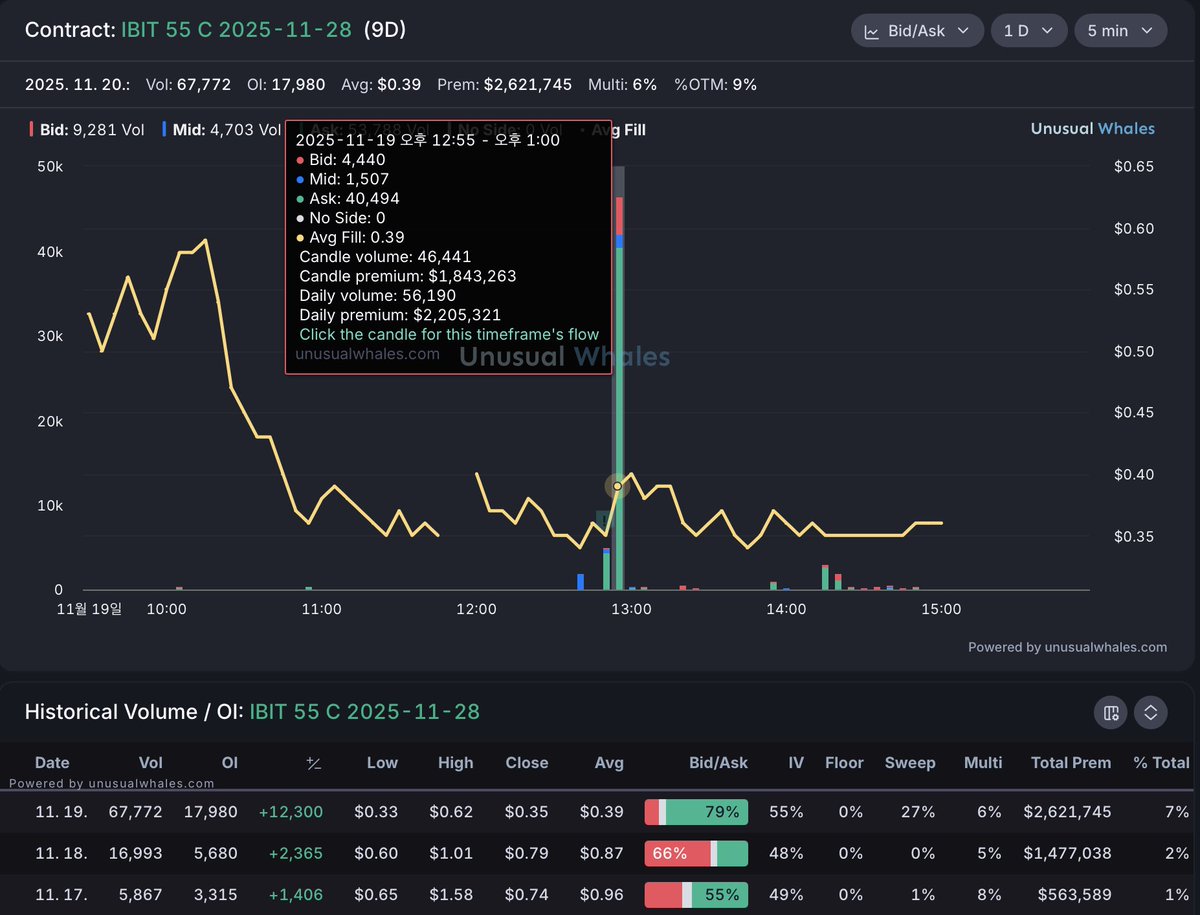Sort table by Close column header
The image size is (1200, 915).
coord(527,762)
